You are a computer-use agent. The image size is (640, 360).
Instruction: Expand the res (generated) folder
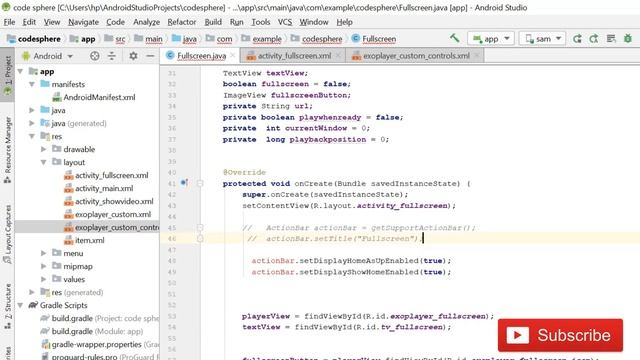click(x=32, y=292)
